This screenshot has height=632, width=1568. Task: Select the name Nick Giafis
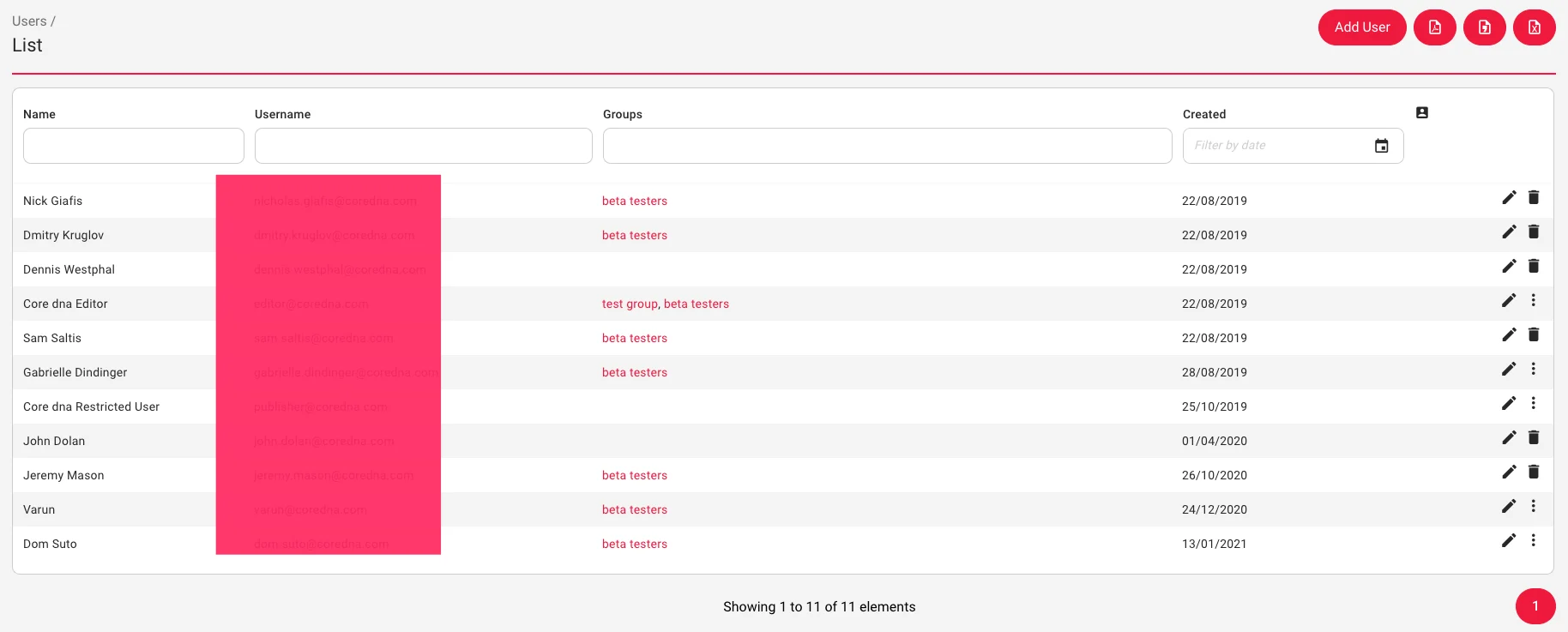[x=53, y=201]
